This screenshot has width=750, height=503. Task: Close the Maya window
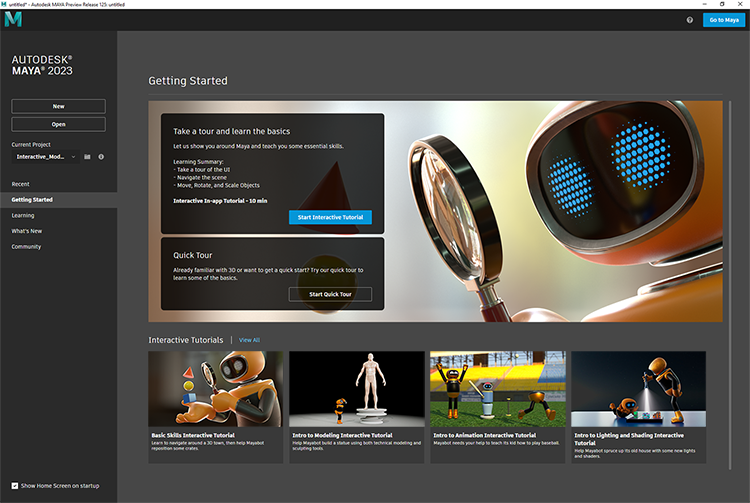point(740,4)
